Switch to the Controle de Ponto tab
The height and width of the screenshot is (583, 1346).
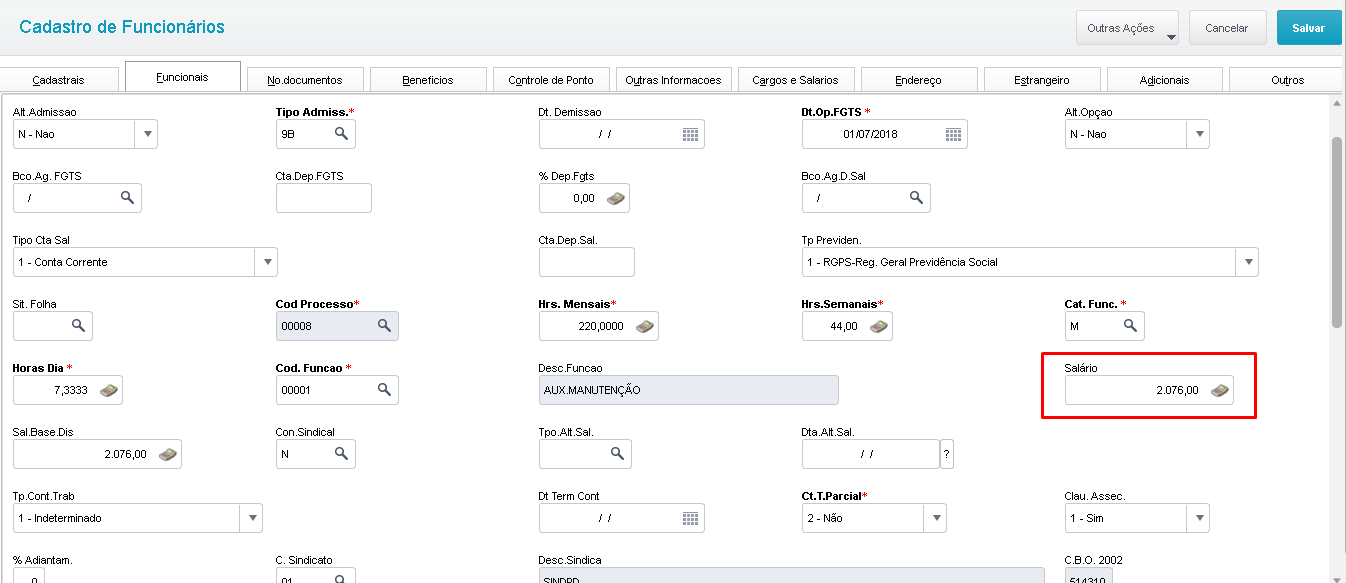pyautogui.click(x=551, y=80)
